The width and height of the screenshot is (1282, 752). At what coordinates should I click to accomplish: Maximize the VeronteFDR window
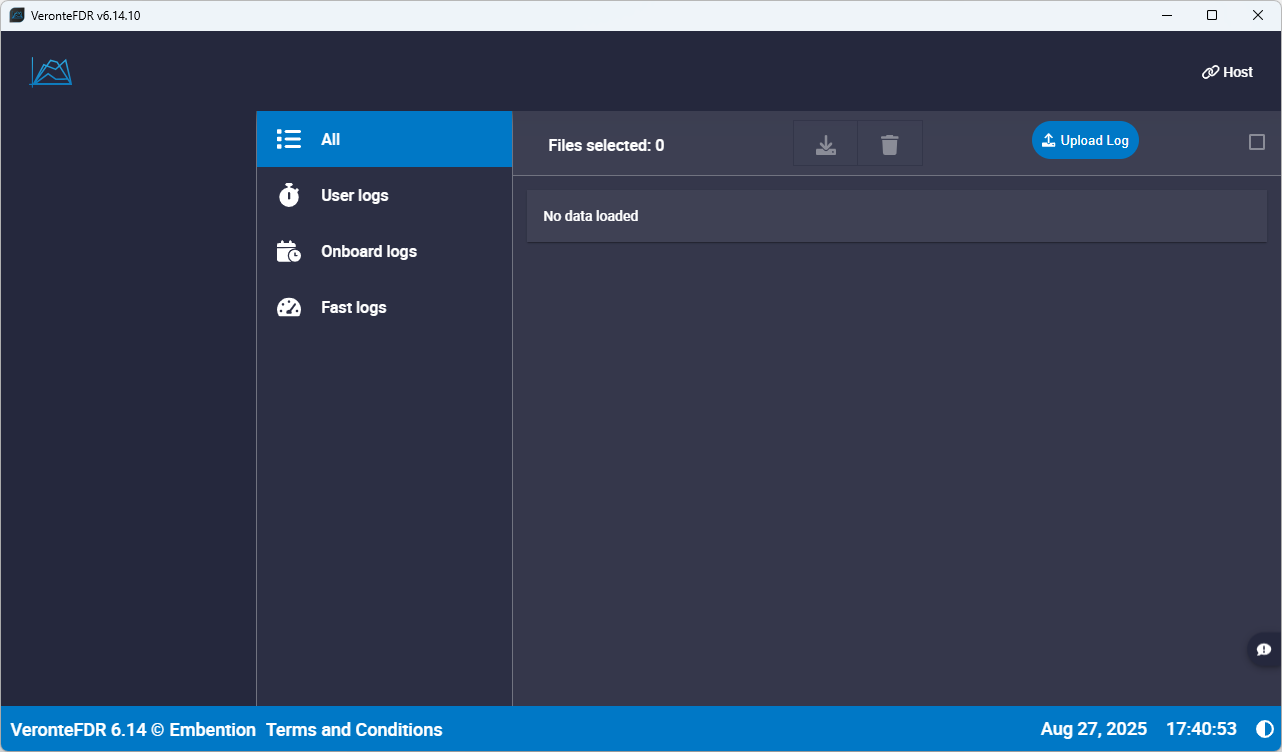[1212, 15]
